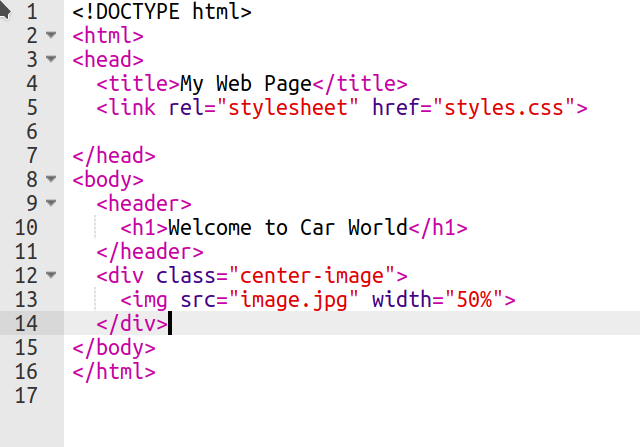Click the "Welcome to Car World" heading text
The image size is (640, 447).
288,228
